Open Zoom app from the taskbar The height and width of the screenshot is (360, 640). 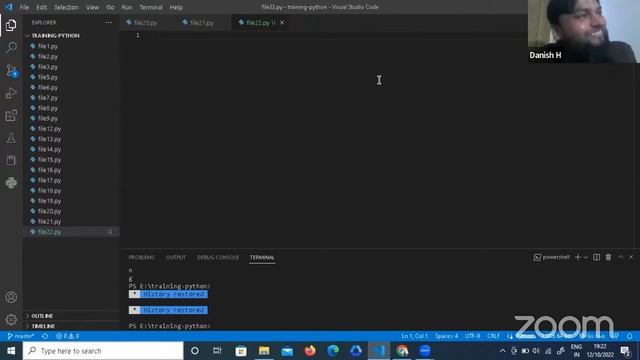click(425, 351)
